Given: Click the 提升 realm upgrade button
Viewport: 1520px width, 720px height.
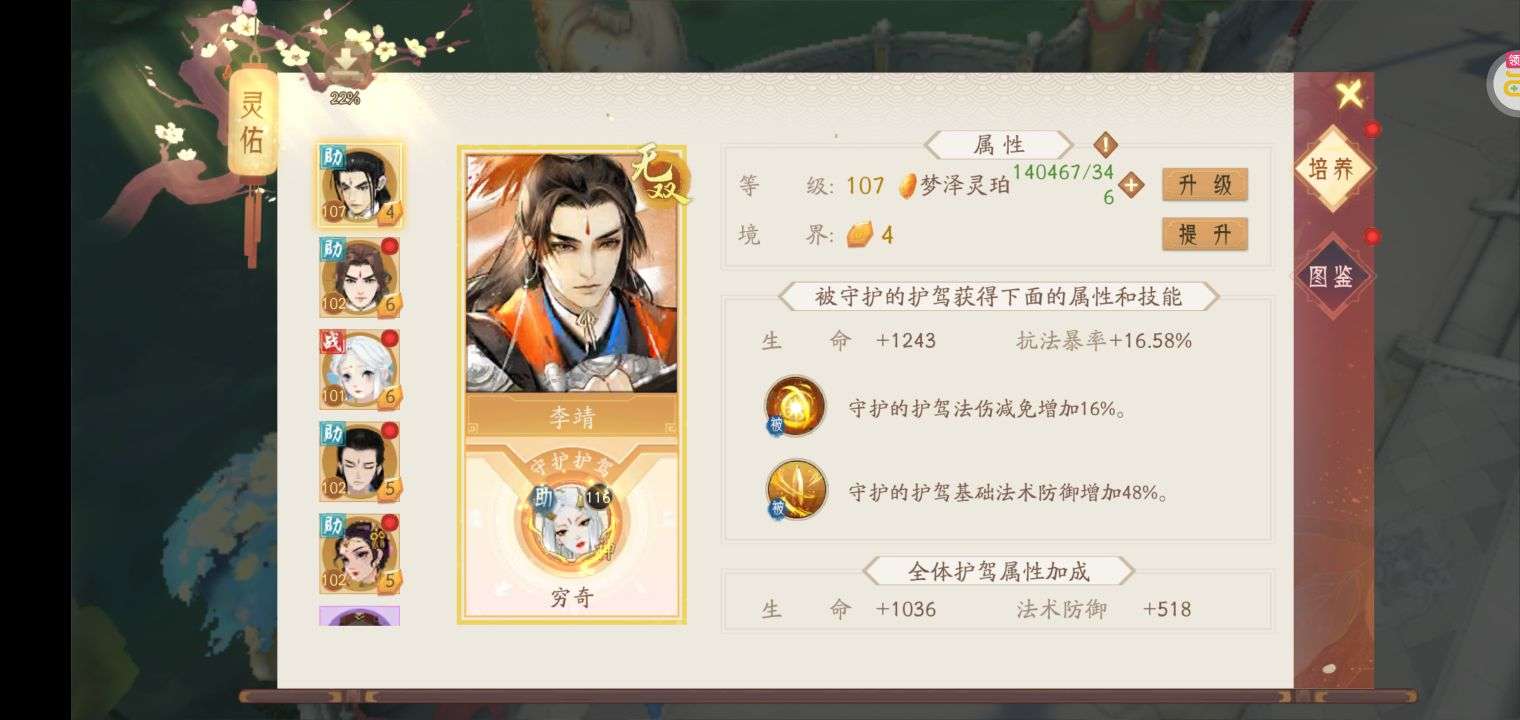Looking at the screenshot, I should click(1205, 234).
